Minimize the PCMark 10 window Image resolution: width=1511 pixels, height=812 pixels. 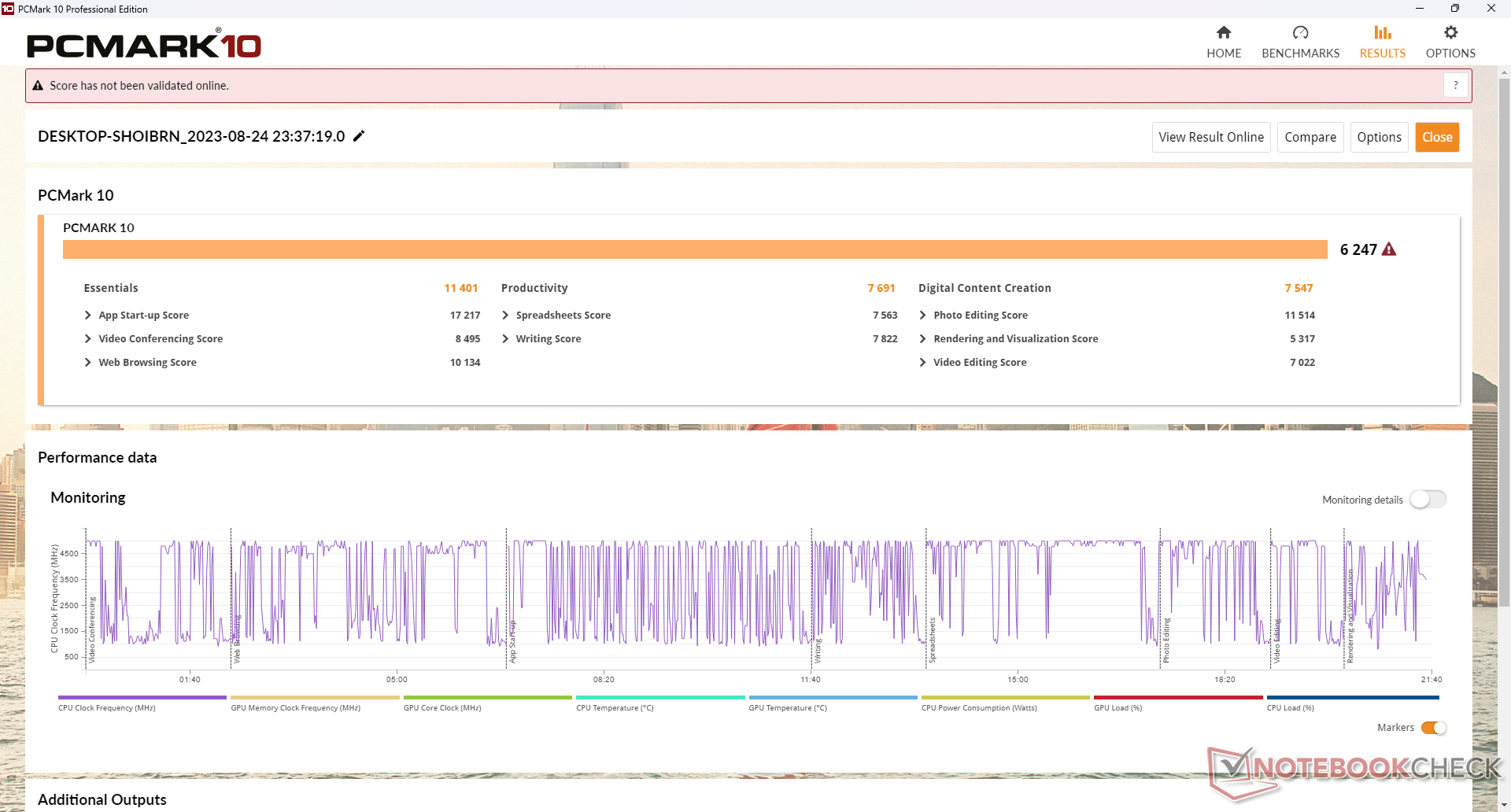pyautogui.click(x=1420, y=9)
